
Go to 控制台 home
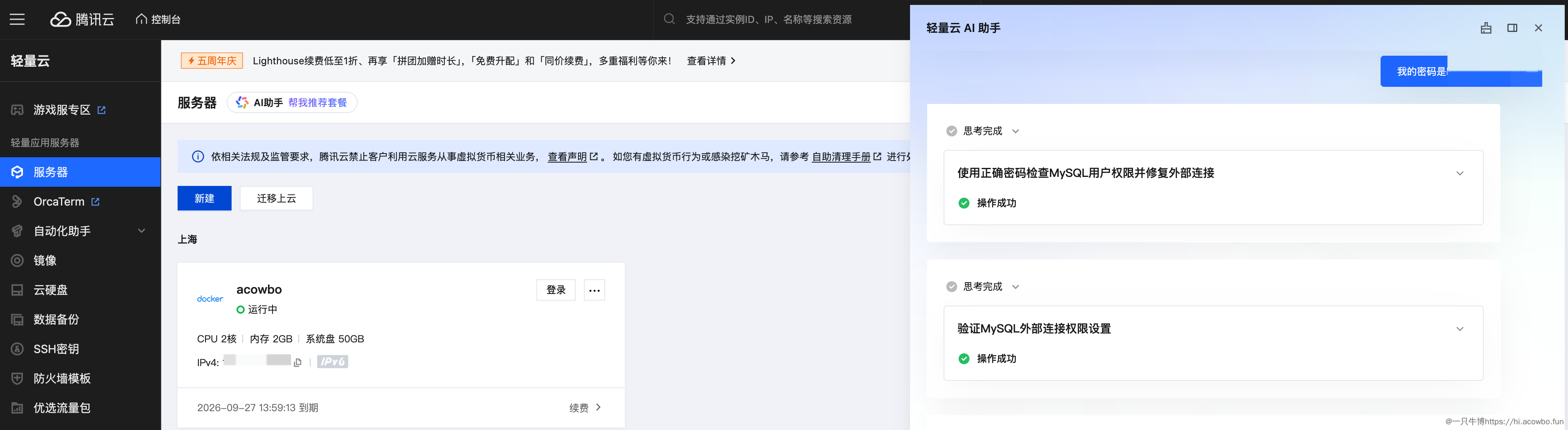158,20
